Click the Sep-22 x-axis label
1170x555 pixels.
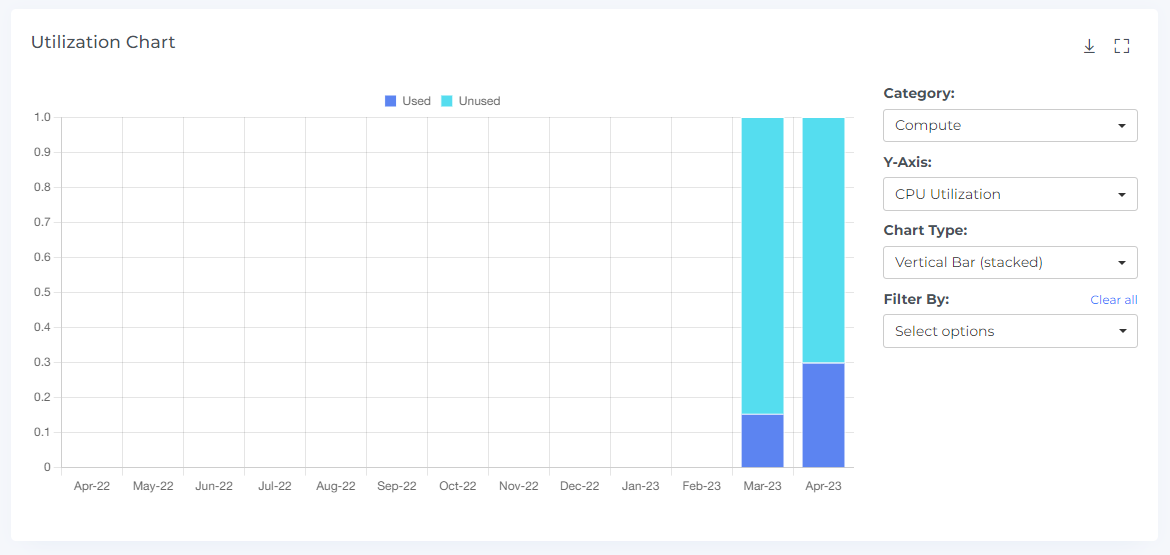397,486
